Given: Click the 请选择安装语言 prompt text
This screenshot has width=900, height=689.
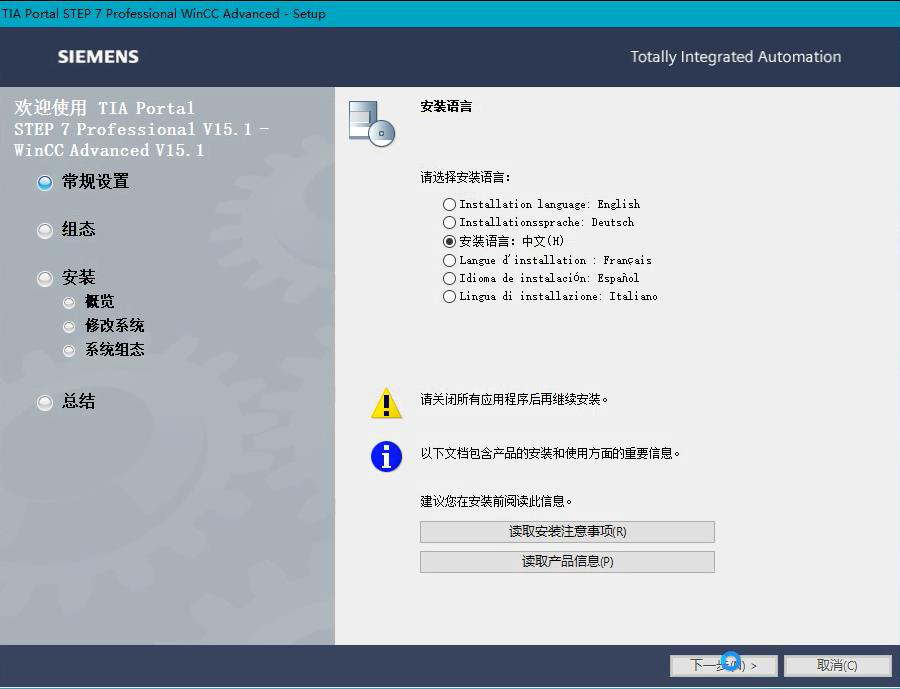Looking at the screenshot, I should (x=465, y=177).
